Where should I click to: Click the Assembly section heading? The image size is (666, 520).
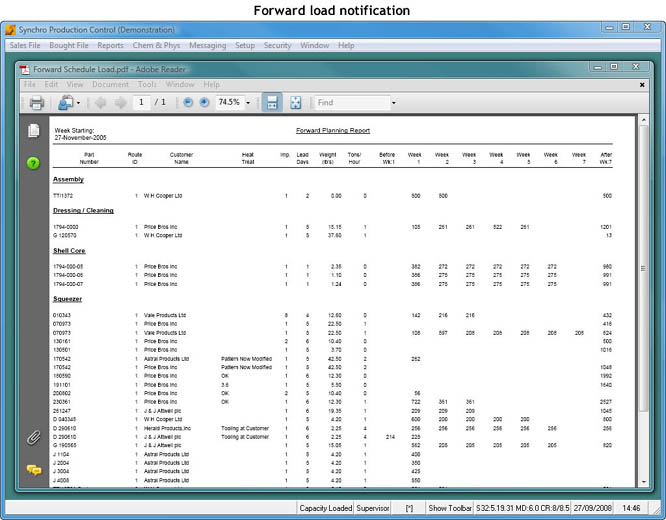tap(68, 179)
